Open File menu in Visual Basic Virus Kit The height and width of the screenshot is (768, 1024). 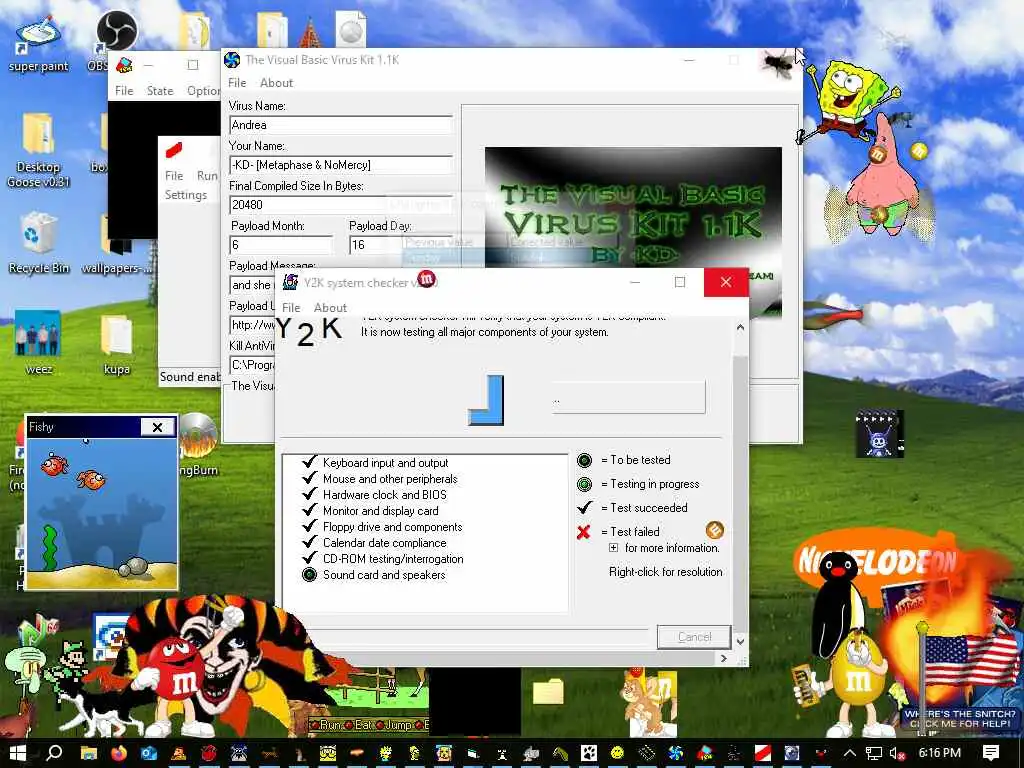coord(237,83)
